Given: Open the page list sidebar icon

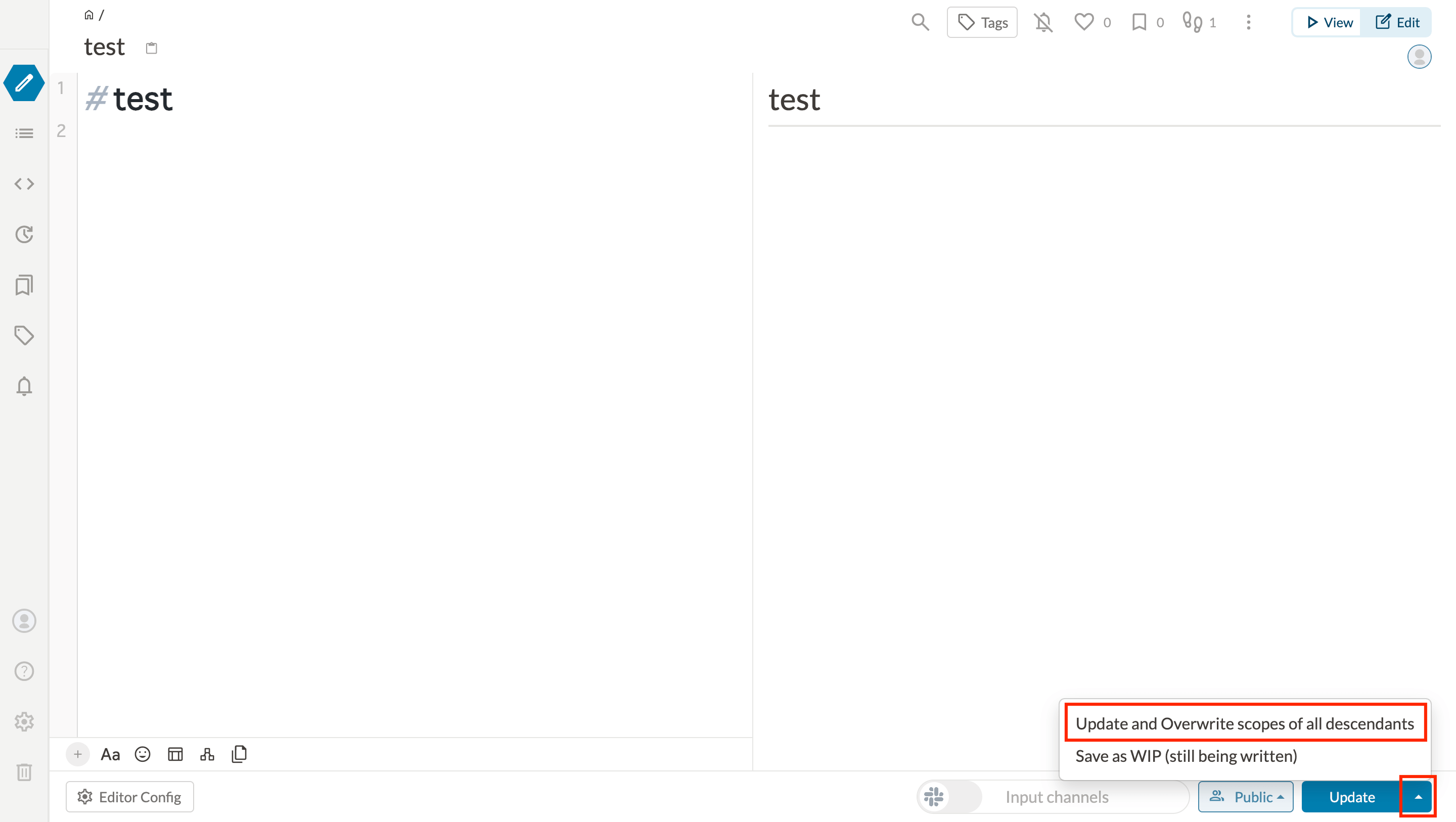Looking at the screenshot, I should [x=24, y=133].
